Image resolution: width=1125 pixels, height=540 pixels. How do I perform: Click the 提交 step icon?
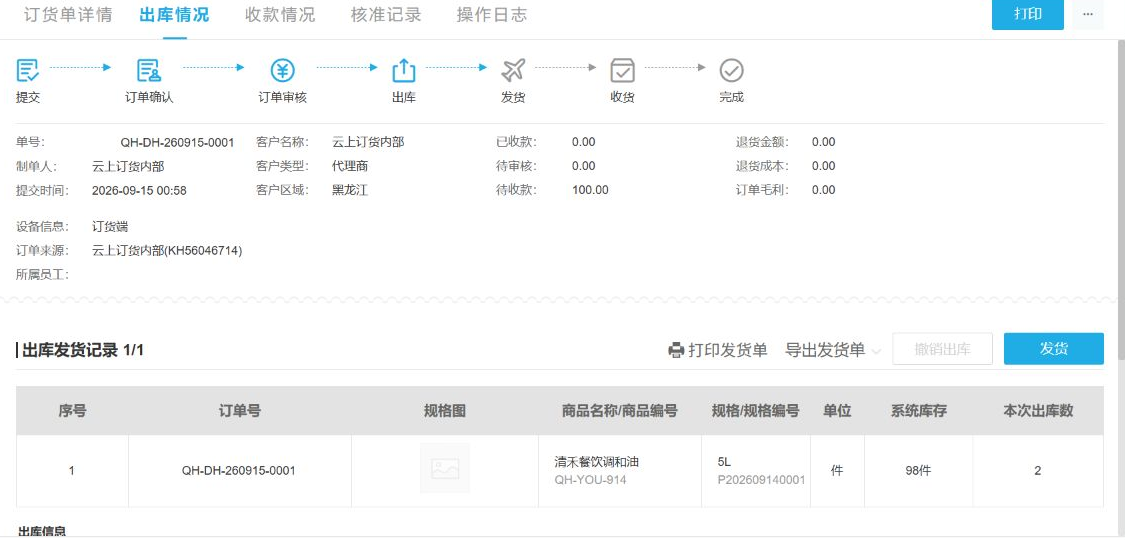pyautogui.click(x=28, y=70)
